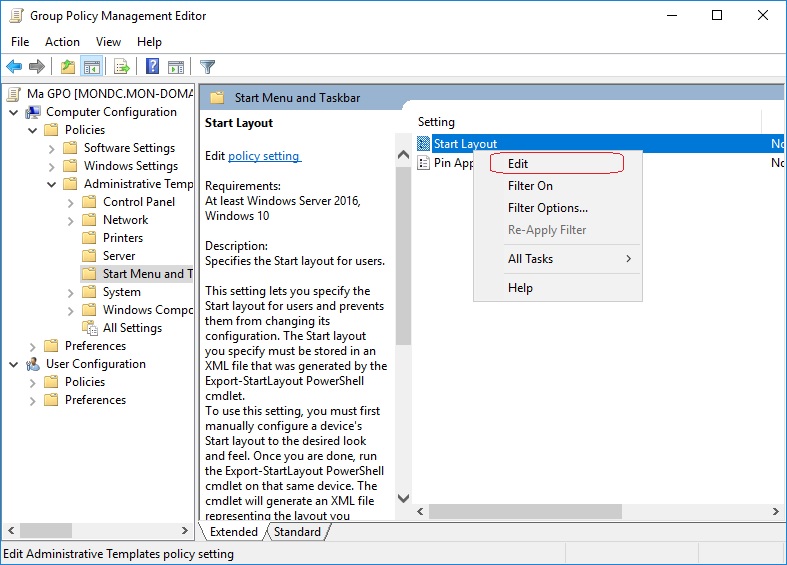Screen dimensions: 787x565
Task: Open the File menu
Action: (x=20, y=42)
